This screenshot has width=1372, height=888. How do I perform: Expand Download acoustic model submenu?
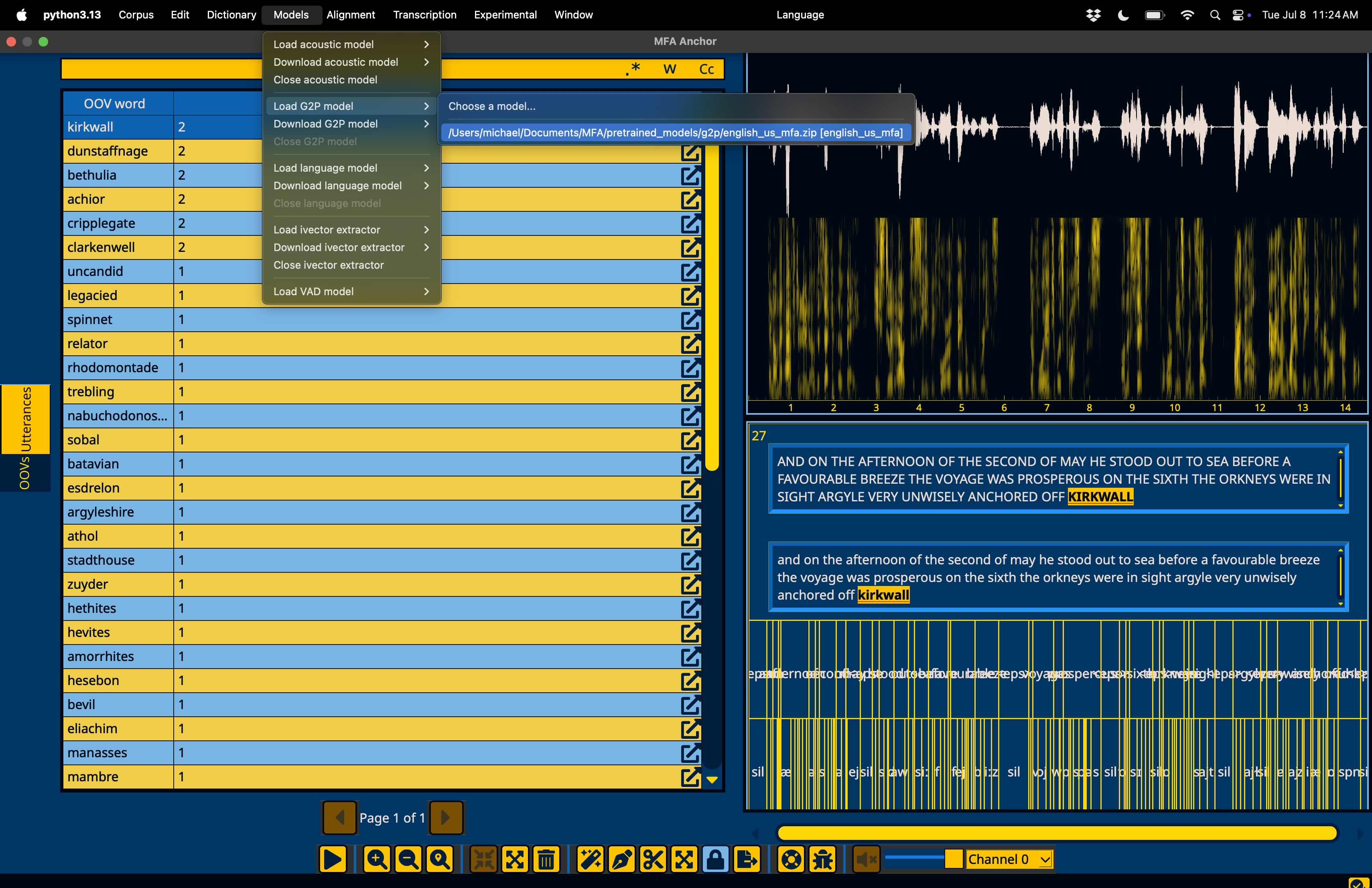click(352, 62)
